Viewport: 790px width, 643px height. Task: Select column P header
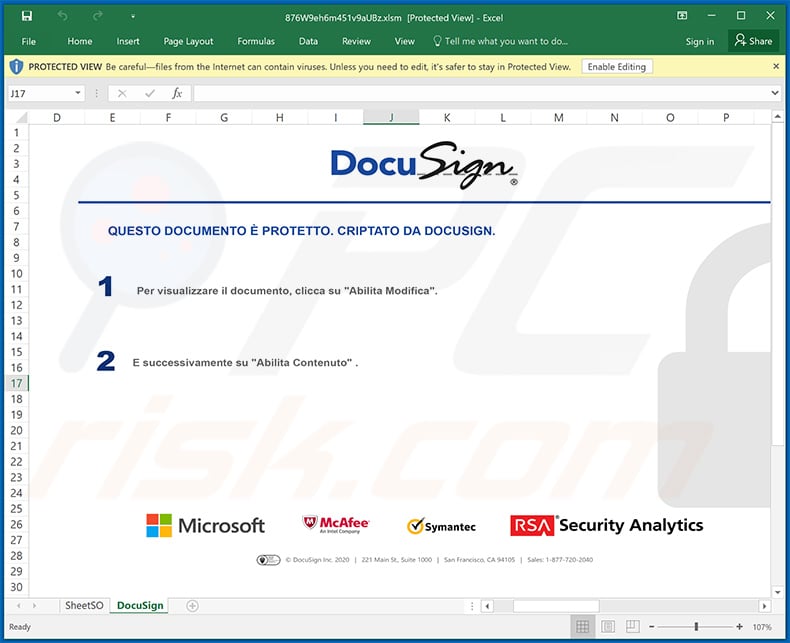pos(726,117)
